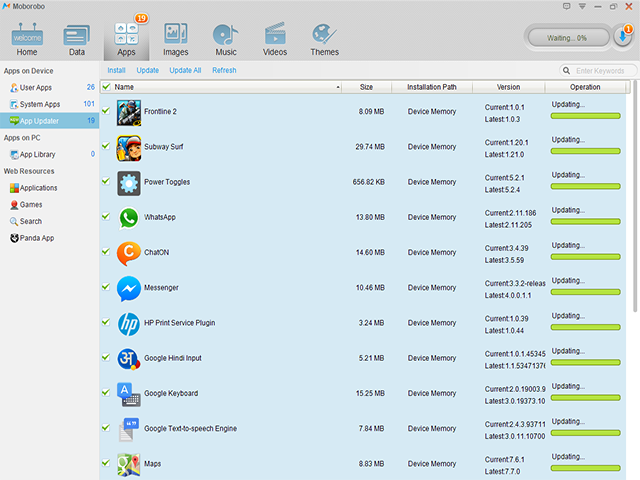Image resolution: width=640 pixels, height=480 pixels.
Task: Open the Data section icon
Action: pos(77,38)
